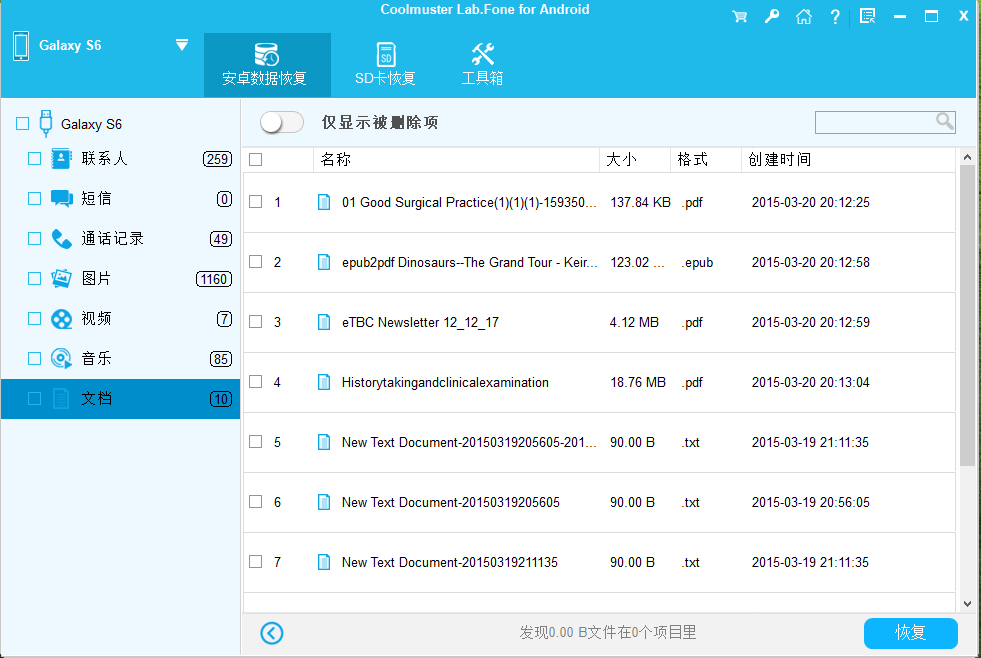Click file icon of epub2pdf Dinosaurs
Screen dimensions: 981x658
(x=324, y=262)
